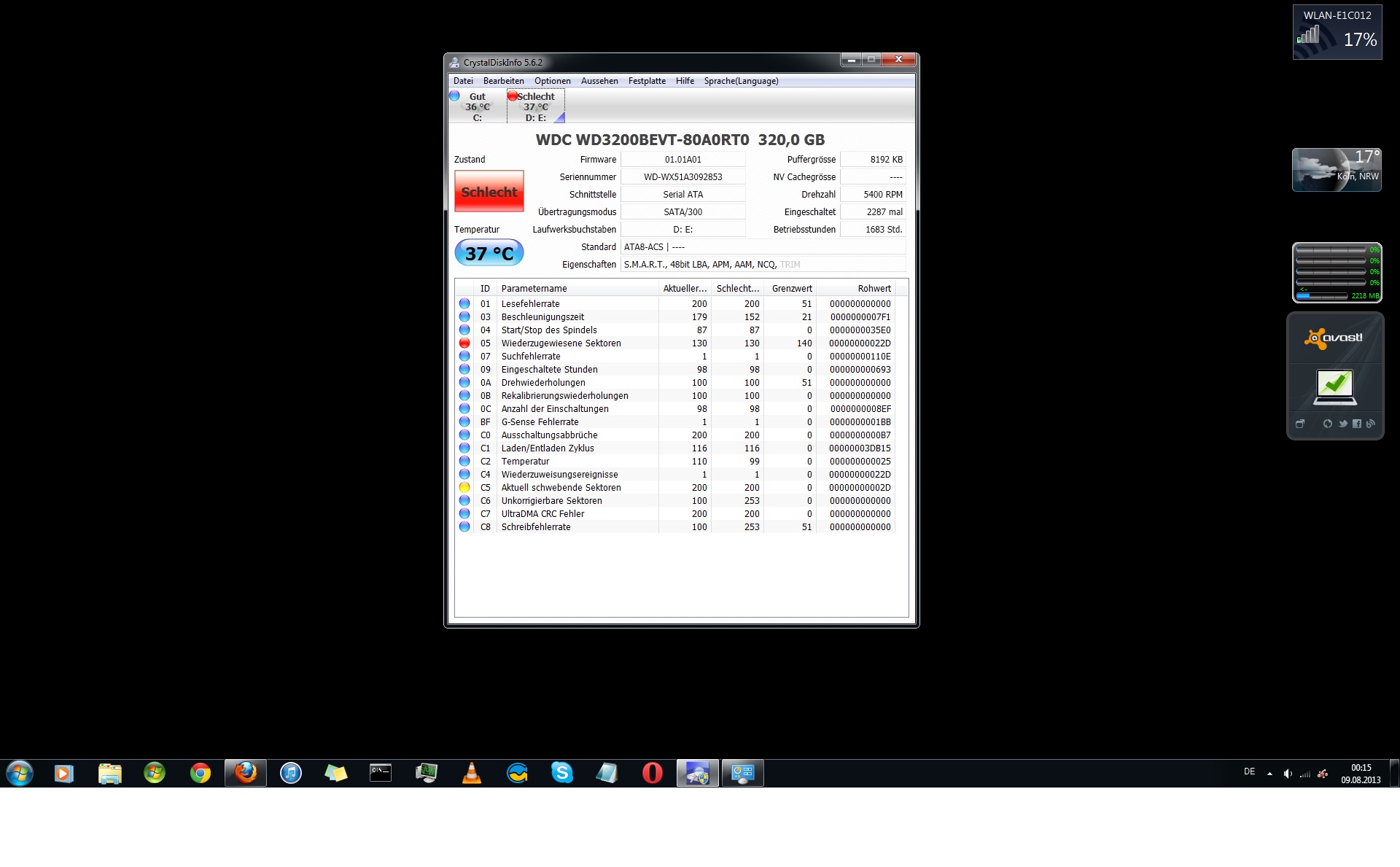
Task: Click the Windows Start button
Action: pos(20,773)
